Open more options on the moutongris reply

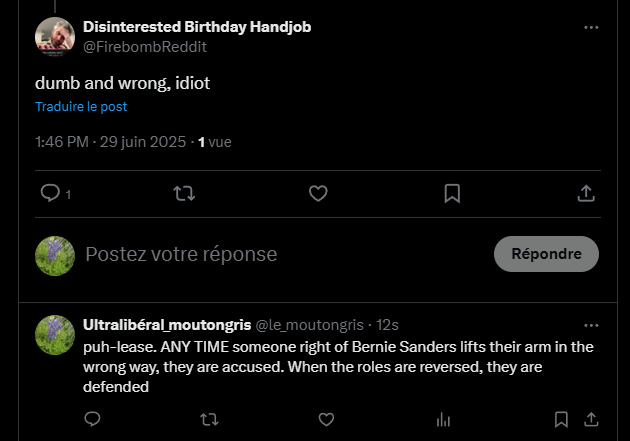591,325
